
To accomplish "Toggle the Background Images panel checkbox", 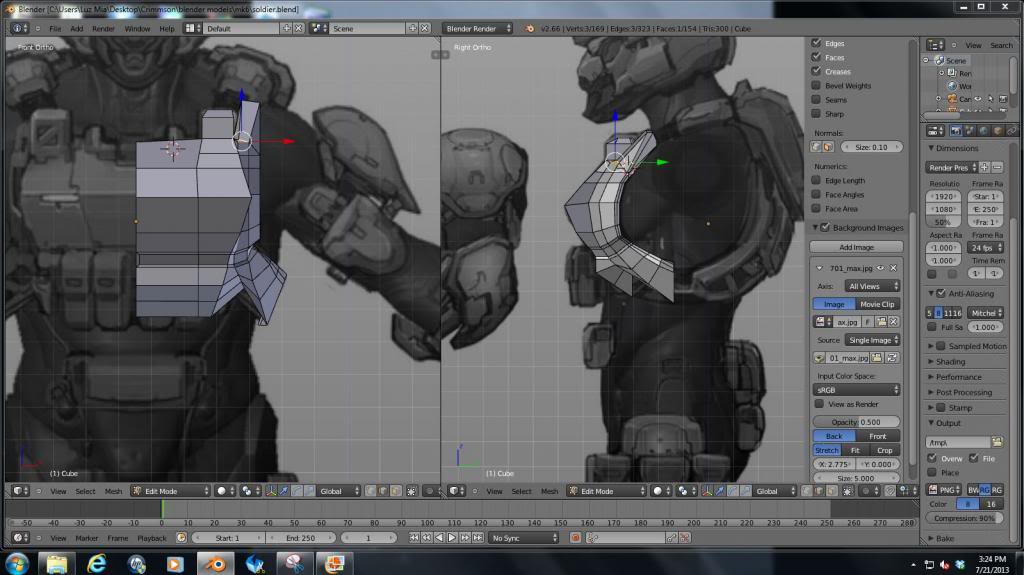I will point(825,227).
